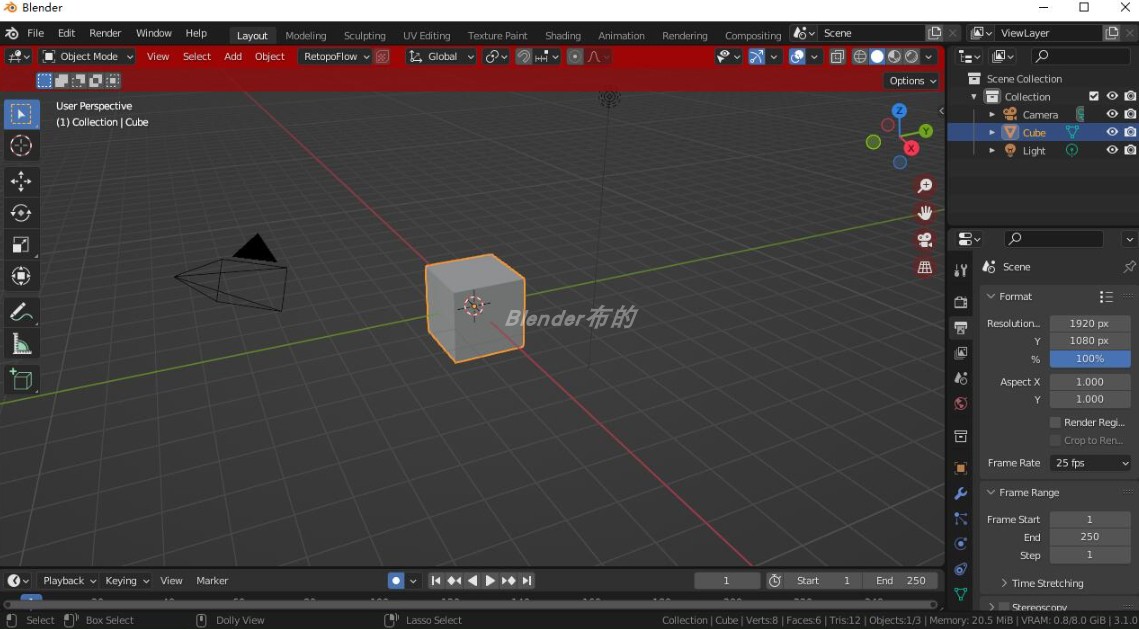
Task: Open the Object Data green triangle tab
Action: pyautogui.click(x=960, y=593)
